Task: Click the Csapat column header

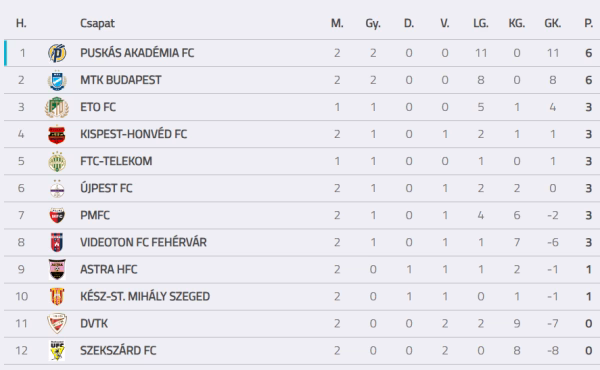Action: click(97, 23)
